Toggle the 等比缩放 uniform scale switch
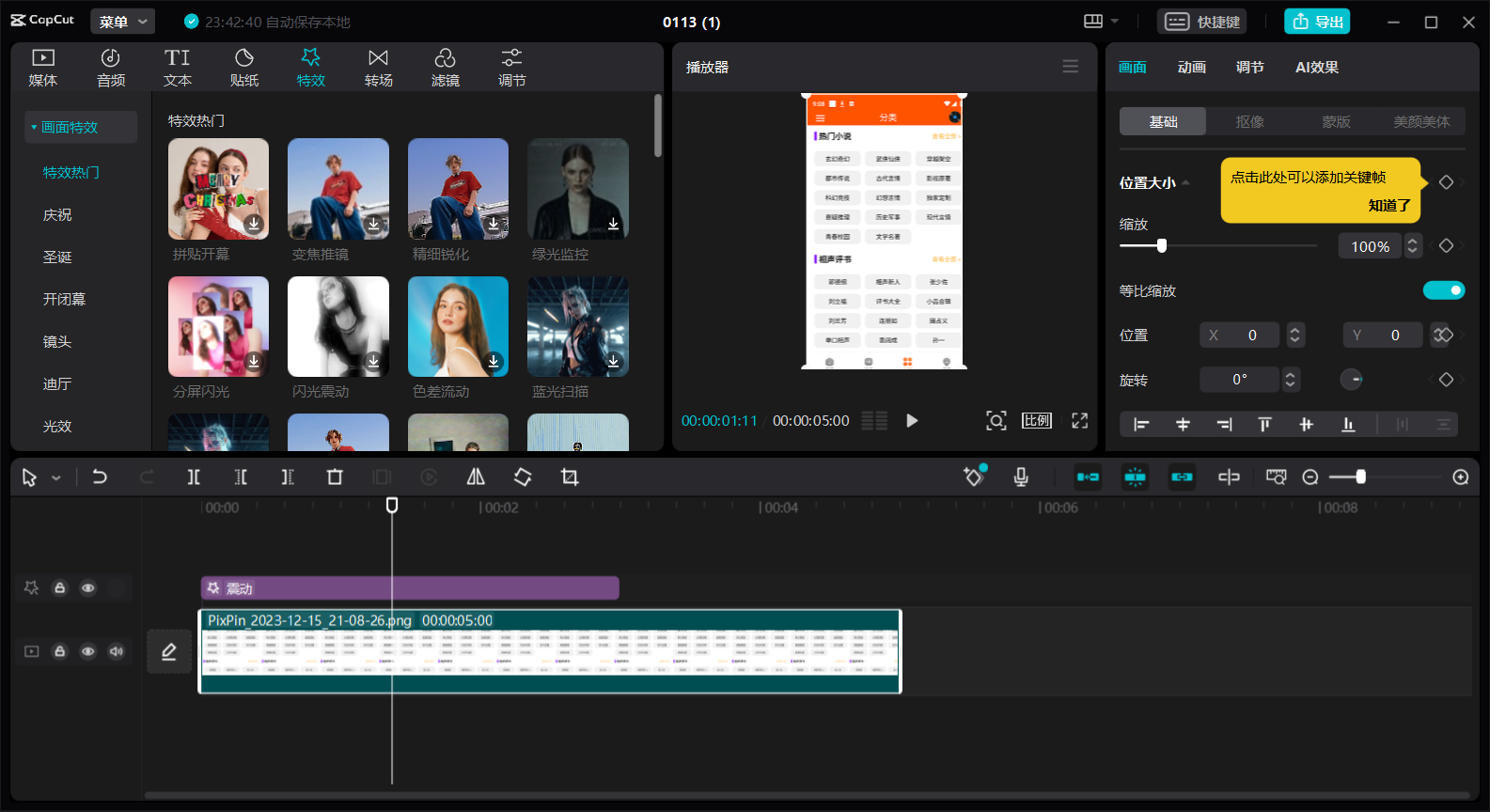1490x812 pixels. click(1443, 290)
